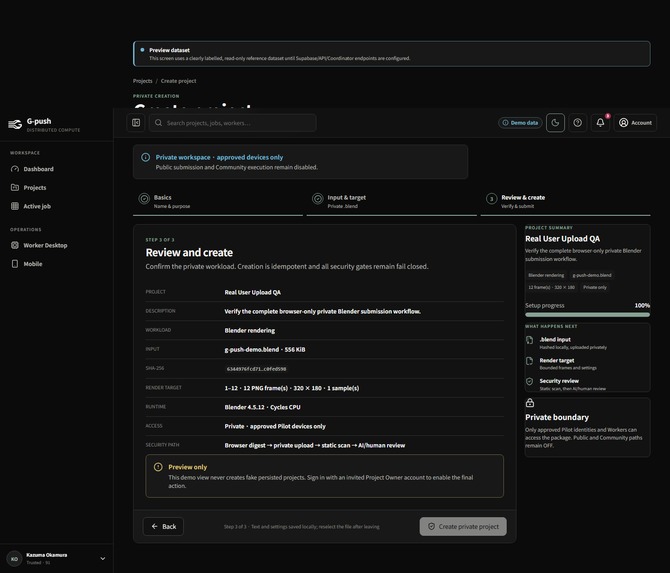Screen dimensions: 670x573
Task: Click the Setup progress bar
Action: tap(588, 315)
